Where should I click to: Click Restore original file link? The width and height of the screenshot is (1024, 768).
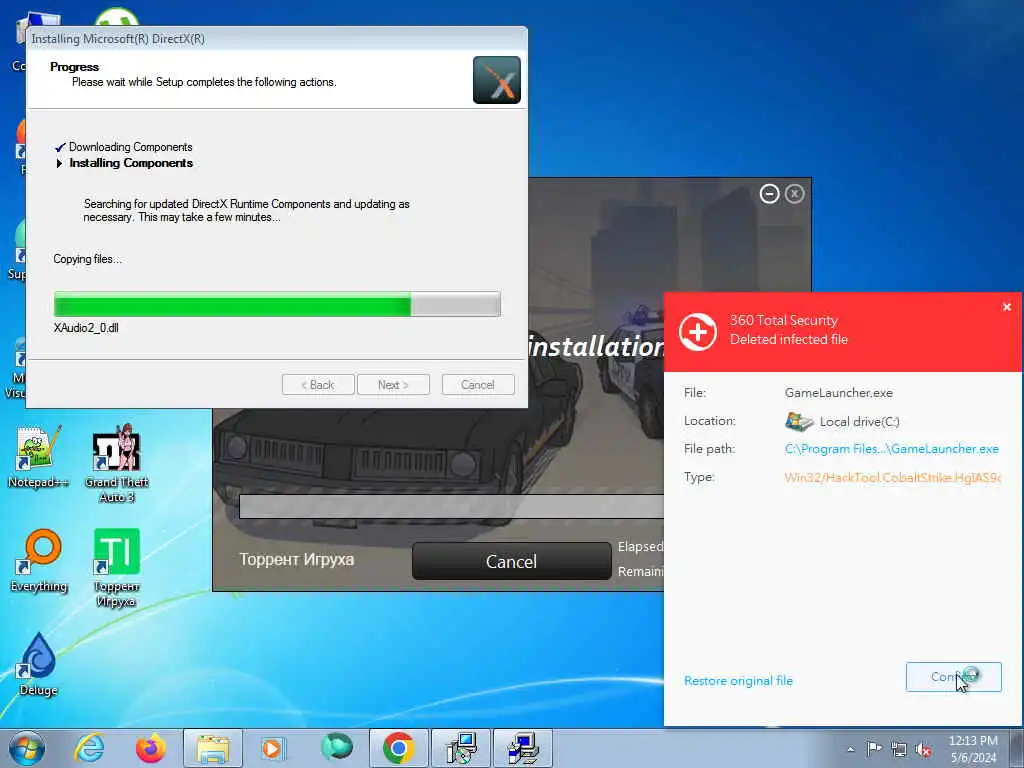(739, 680)
